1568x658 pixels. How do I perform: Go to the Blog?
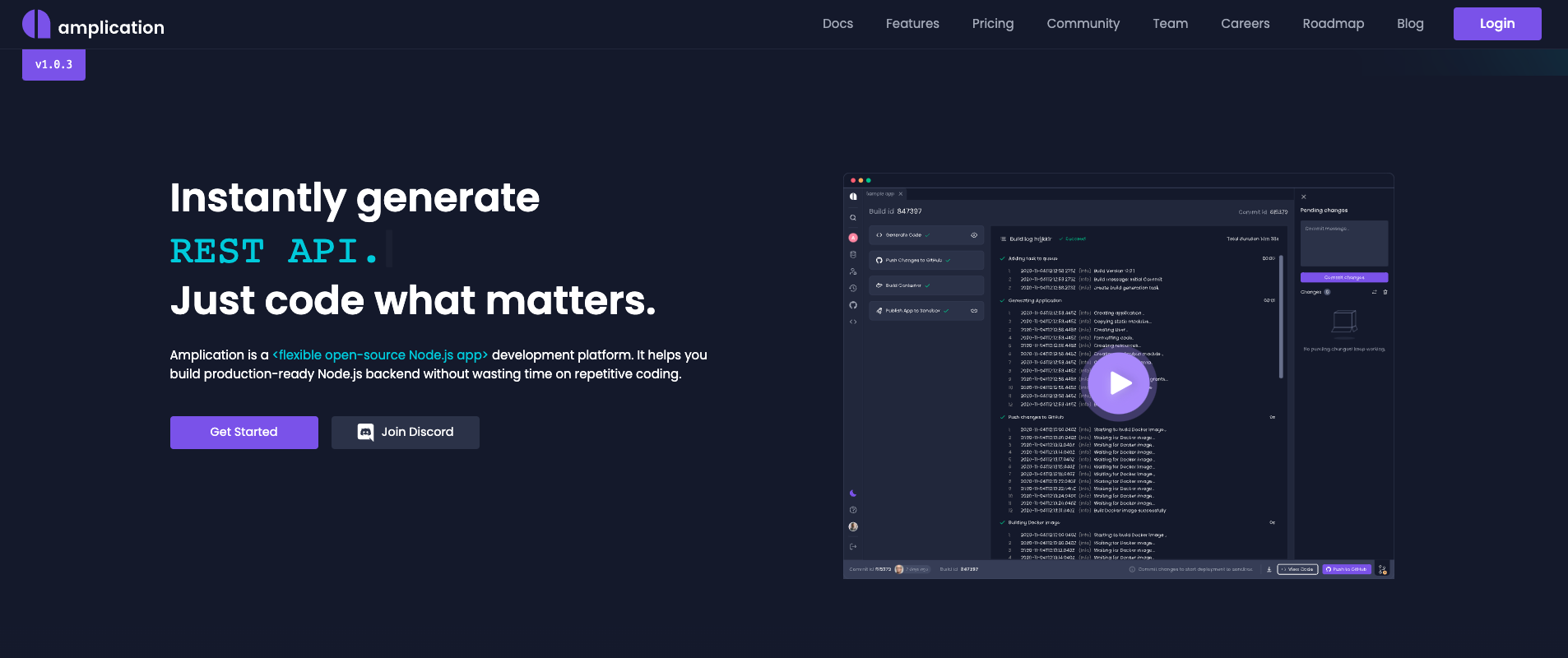click(x=1410, y=24)
